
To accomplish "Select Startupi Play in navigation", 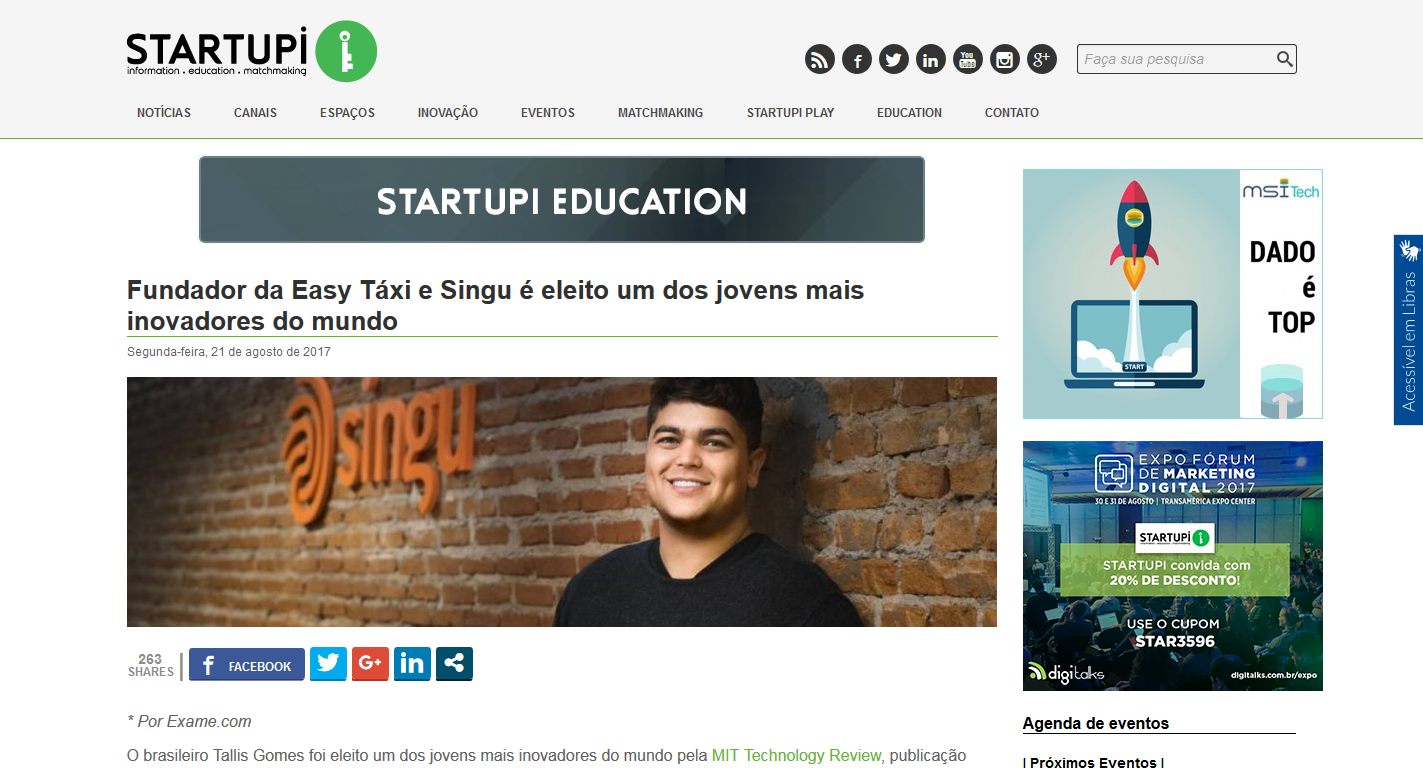I will [790, 113].
